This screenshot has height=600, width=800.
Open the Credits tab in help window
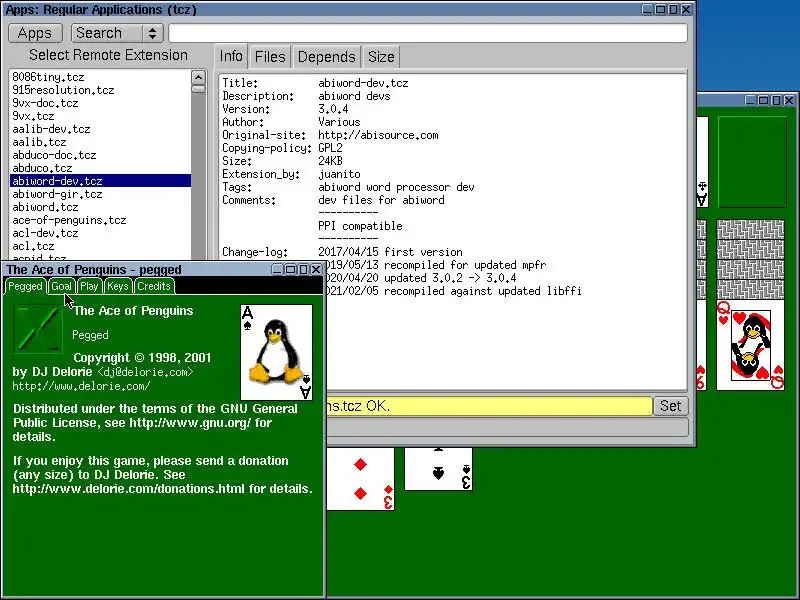pyautogui.click(x=154, y=286)
